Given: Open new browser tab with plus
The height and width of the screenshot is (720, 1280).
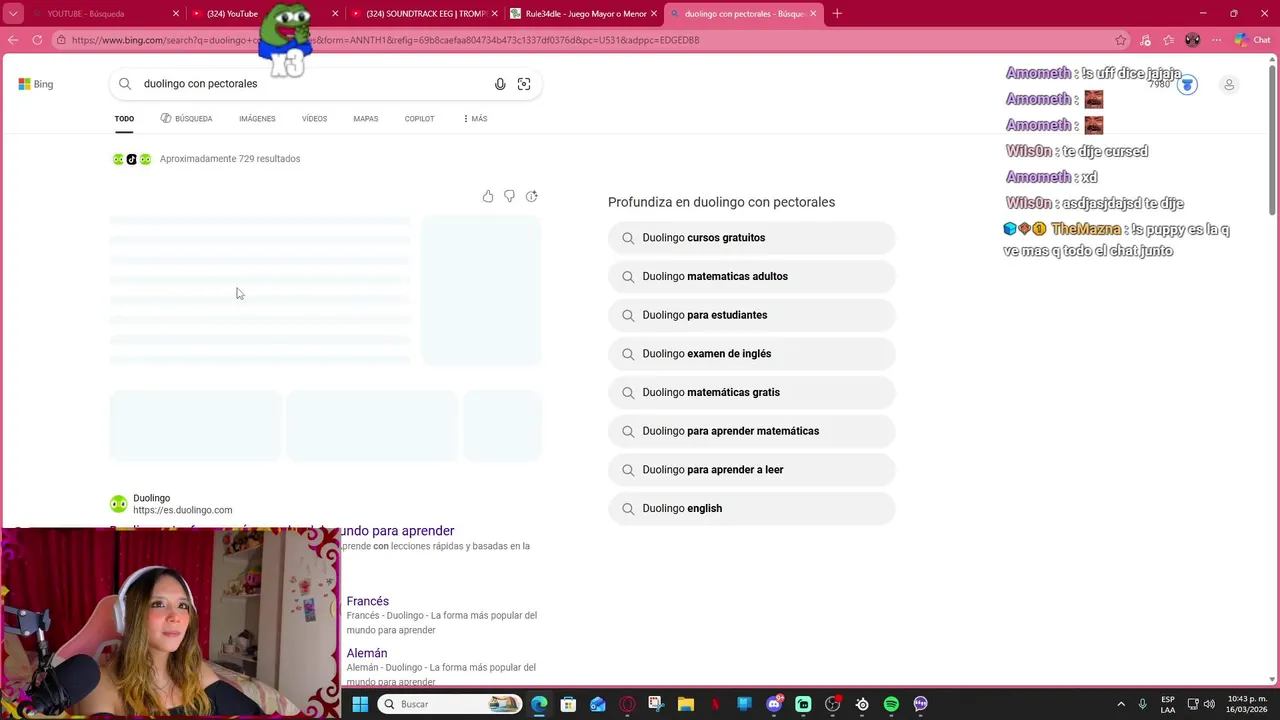Looking at the screenshot, I should 837,14.
